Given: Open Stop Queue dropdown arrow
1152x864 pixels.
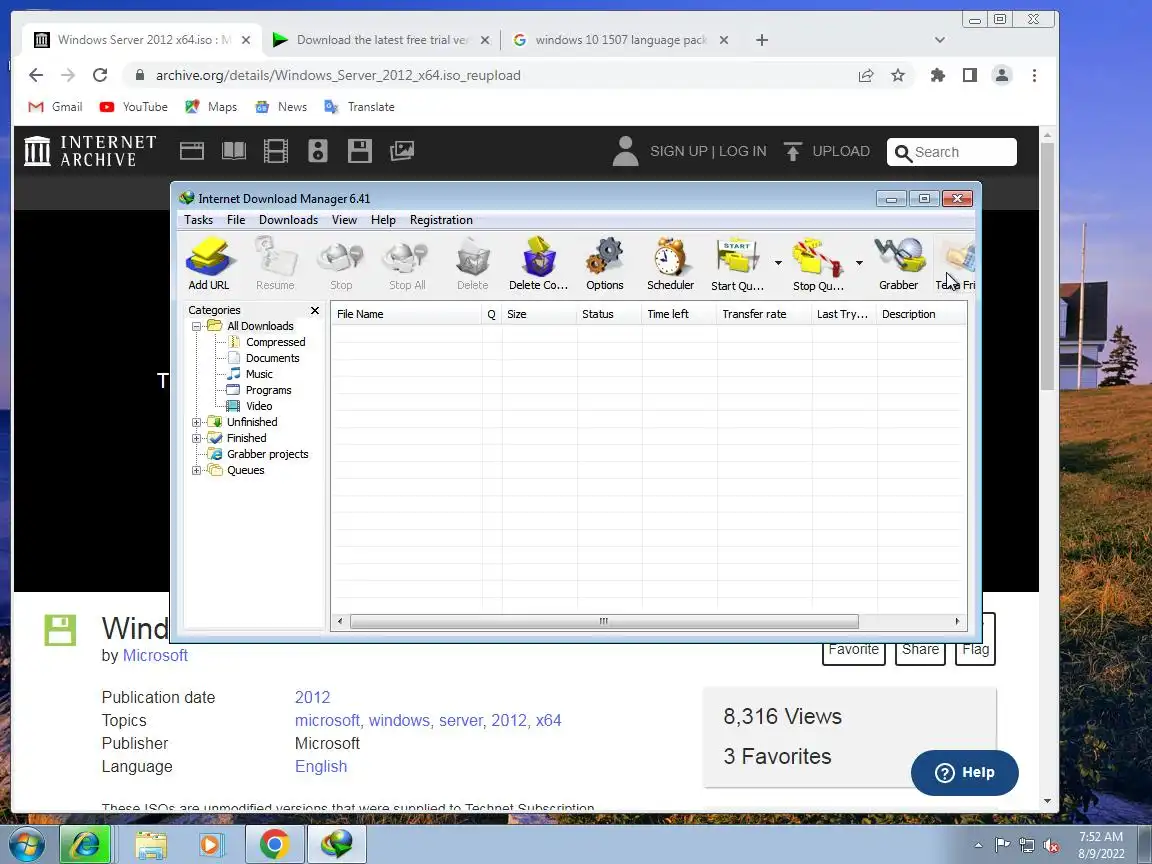Looking at the screenshot, I should pyautogui.click(x=859, y=262).
